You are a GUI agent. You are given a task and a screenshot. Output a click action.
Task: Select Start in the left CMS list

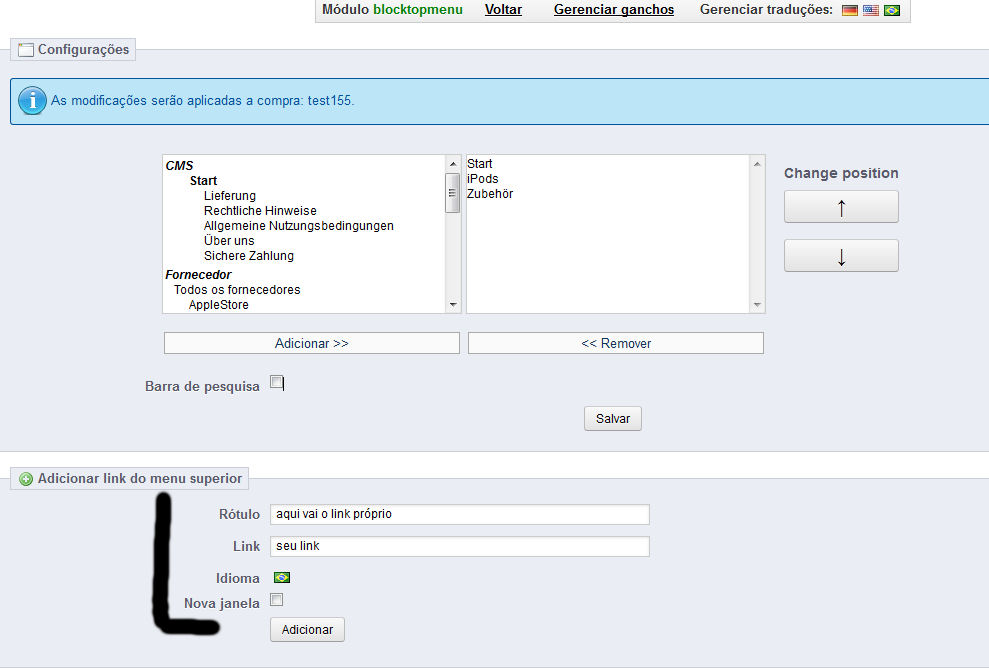tap(203, 180)
